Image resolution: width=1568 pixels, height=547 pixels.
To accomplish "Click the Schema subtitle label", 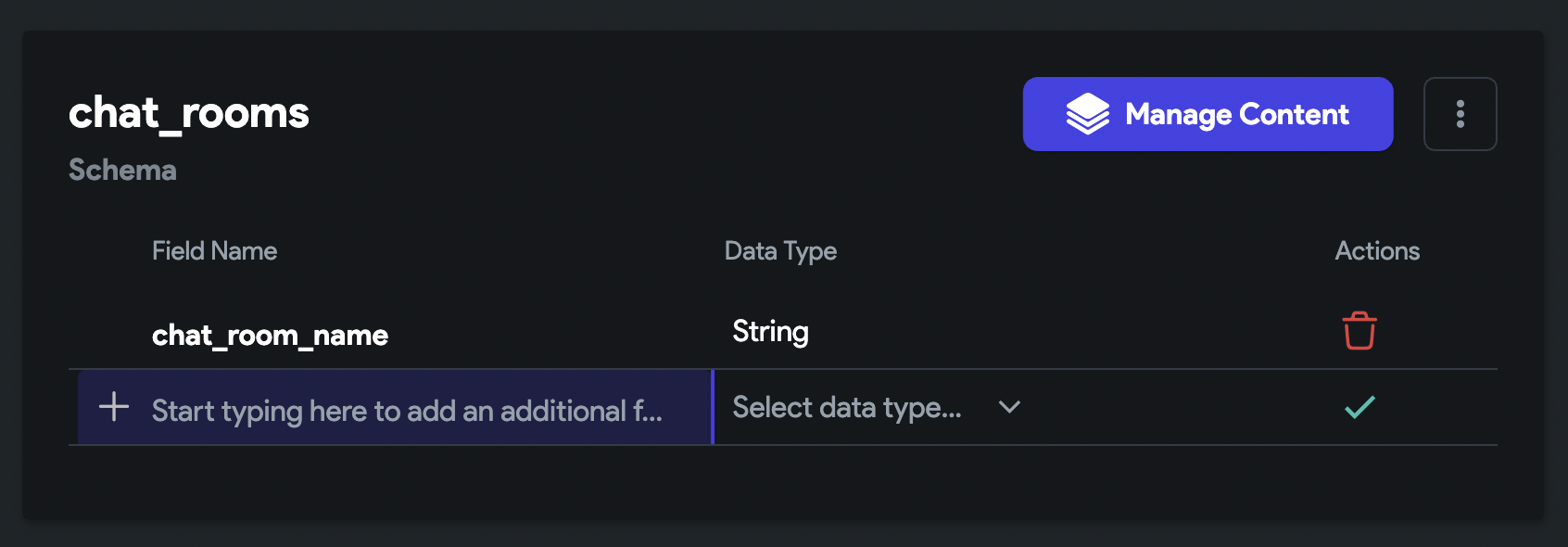I will click(x=122, y=170).
